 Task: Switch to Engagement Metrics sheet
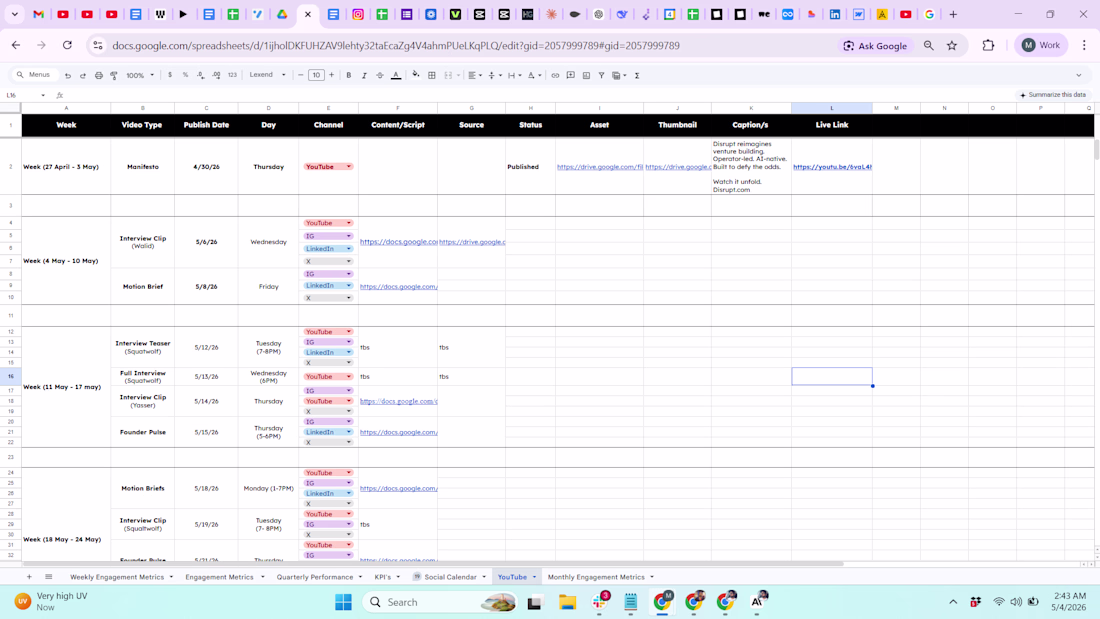[x=220, y=577]
